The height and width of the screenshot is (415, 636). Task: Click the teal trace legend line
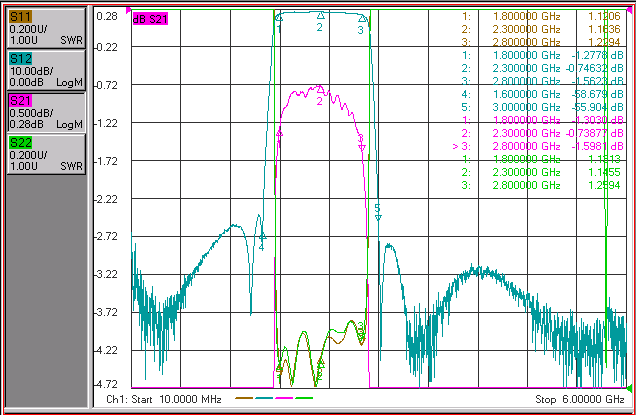click(264, 398)
